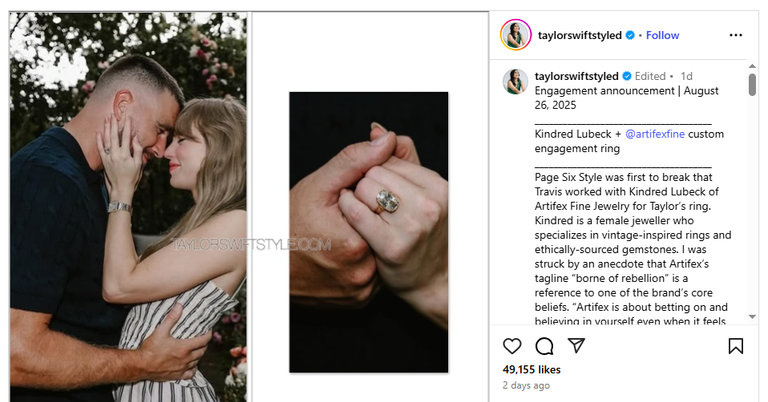Screen dimensions: 768x402
Task: Like the post with the heart icon
Action: (512, 346)
